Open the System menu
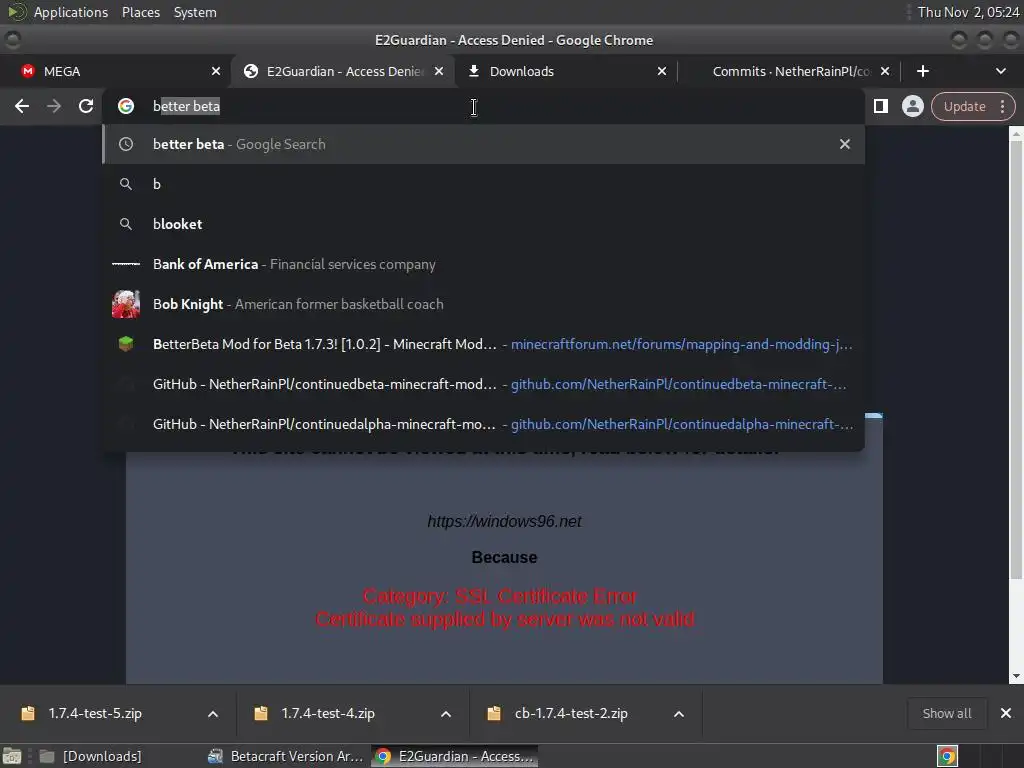Screen dimensions: 1024x768 [195, 12]
